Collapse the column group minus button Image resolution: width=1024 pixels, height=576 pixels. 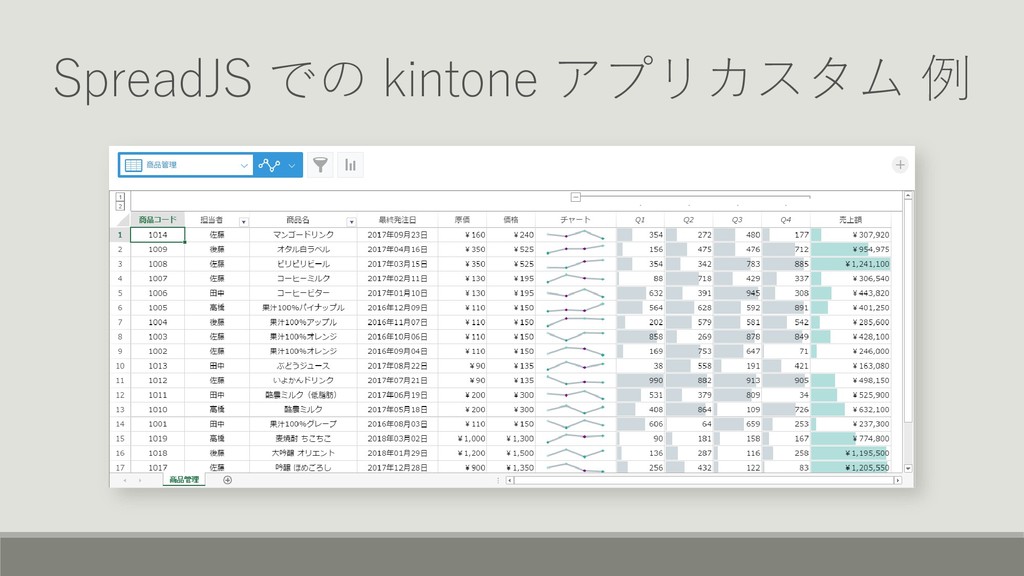575,197
